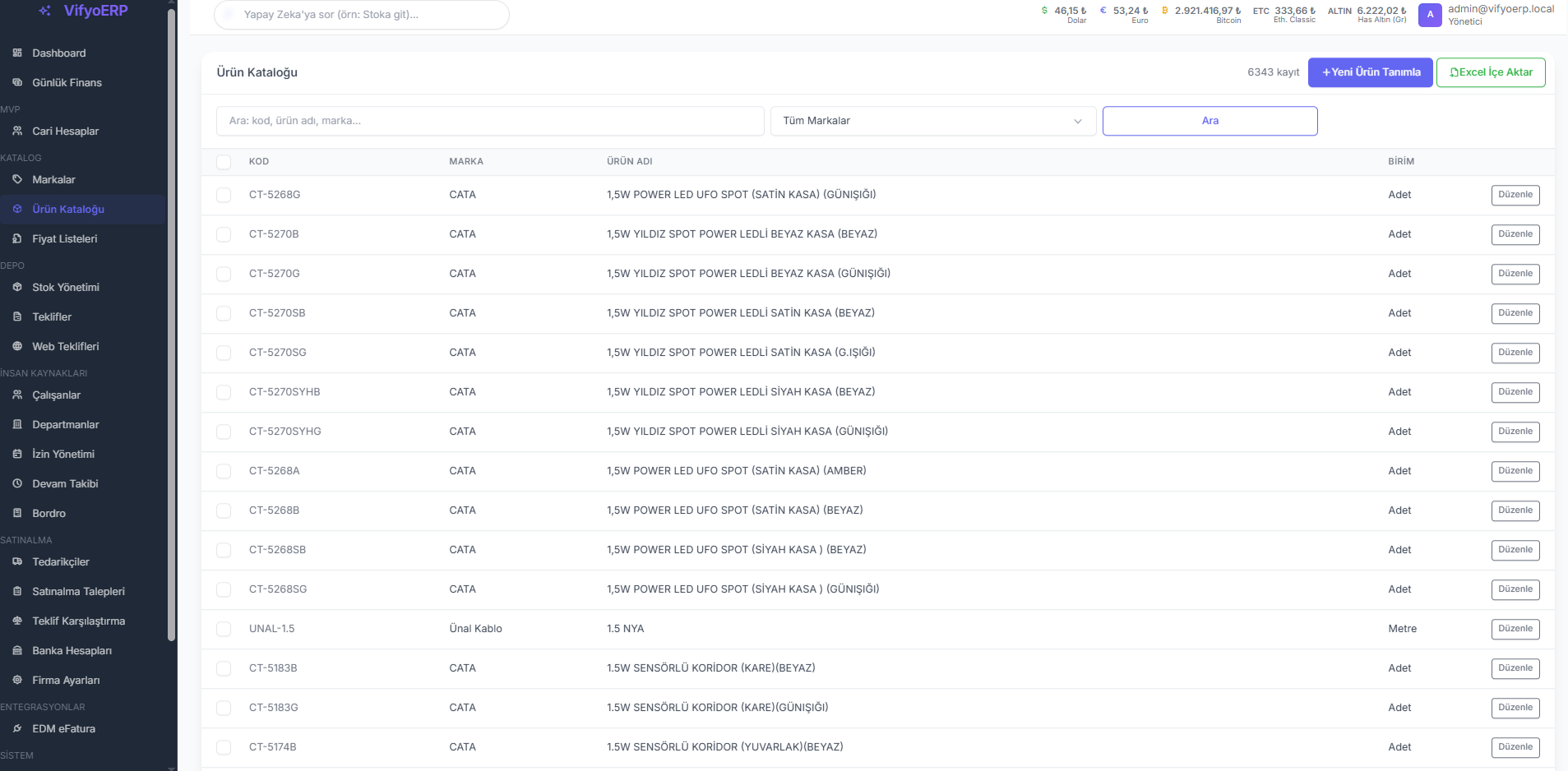The image size is (1568, 771).
Task: Click Ünal Kablo brand cell
Action: [x=475, y=629]
